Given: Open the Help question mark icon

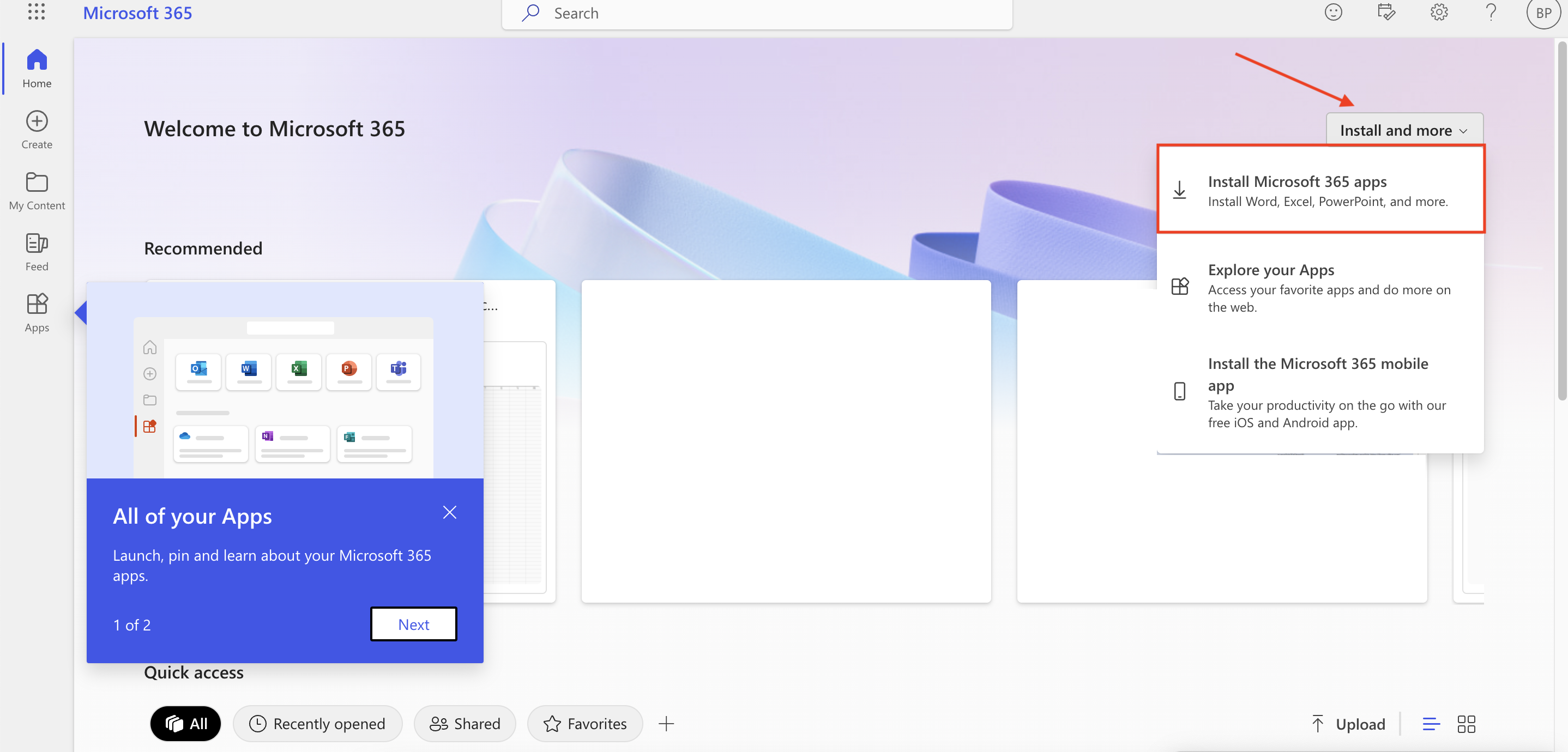Looking at the screenshot, I should pos(1491,12).
